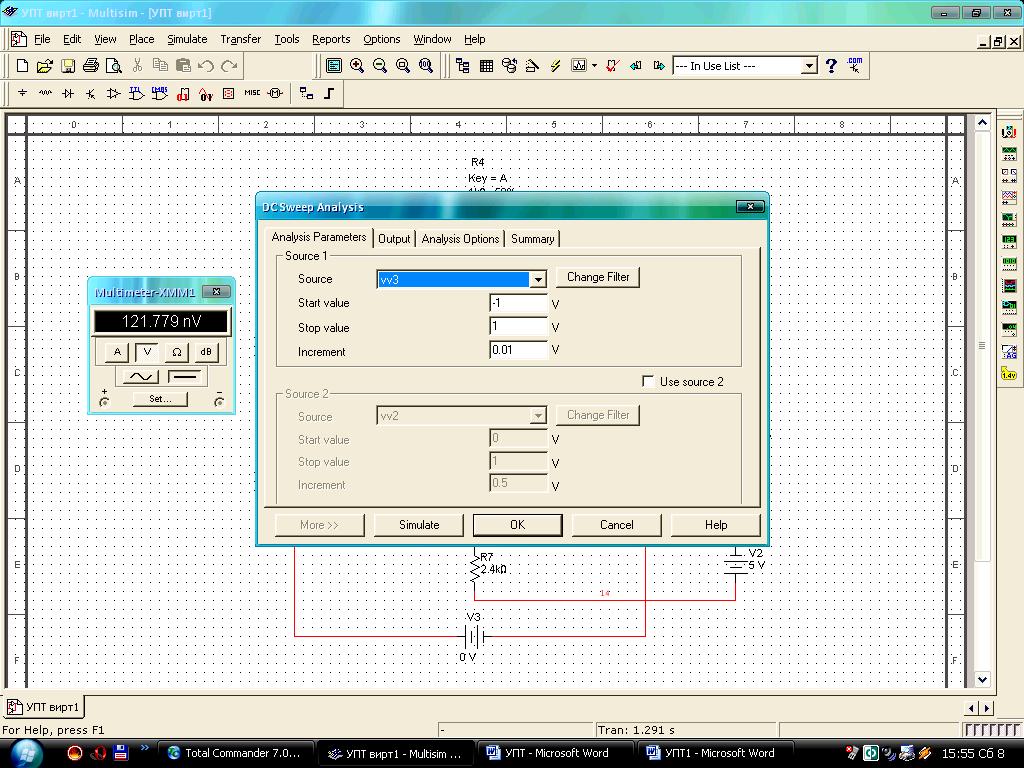Open the design toolbox hierarchy icon
The height and width of the screenshot is (768, 1024).
point(463,66)
